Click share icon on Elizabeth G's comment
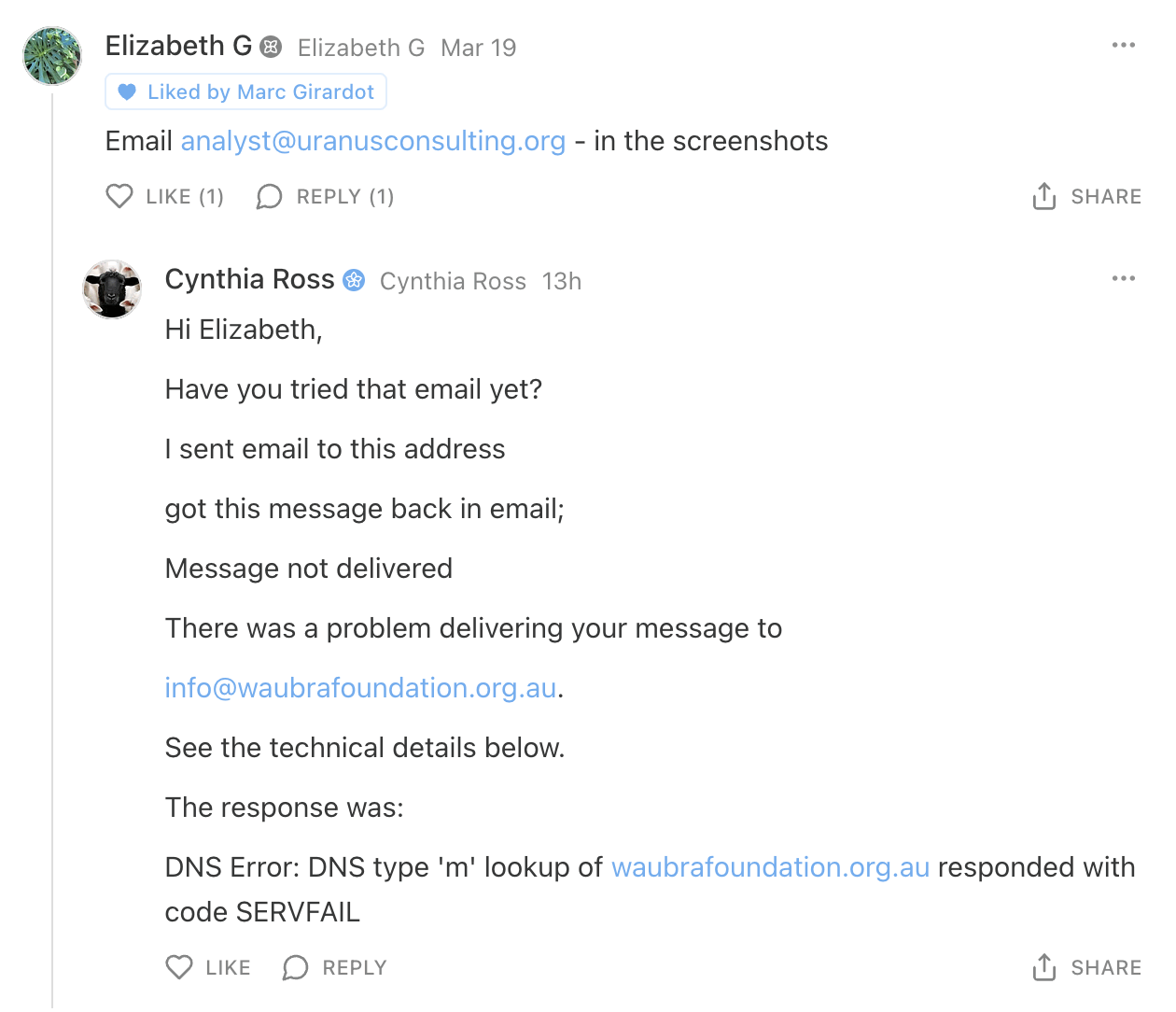 tap(1044, 196)
